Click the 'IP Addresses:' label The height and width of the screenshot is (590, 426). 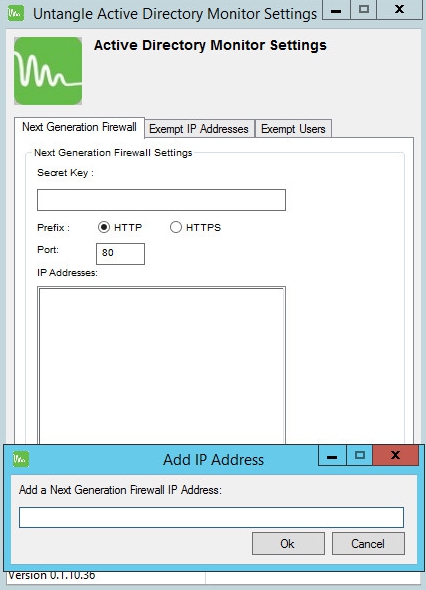pos(67,272)
